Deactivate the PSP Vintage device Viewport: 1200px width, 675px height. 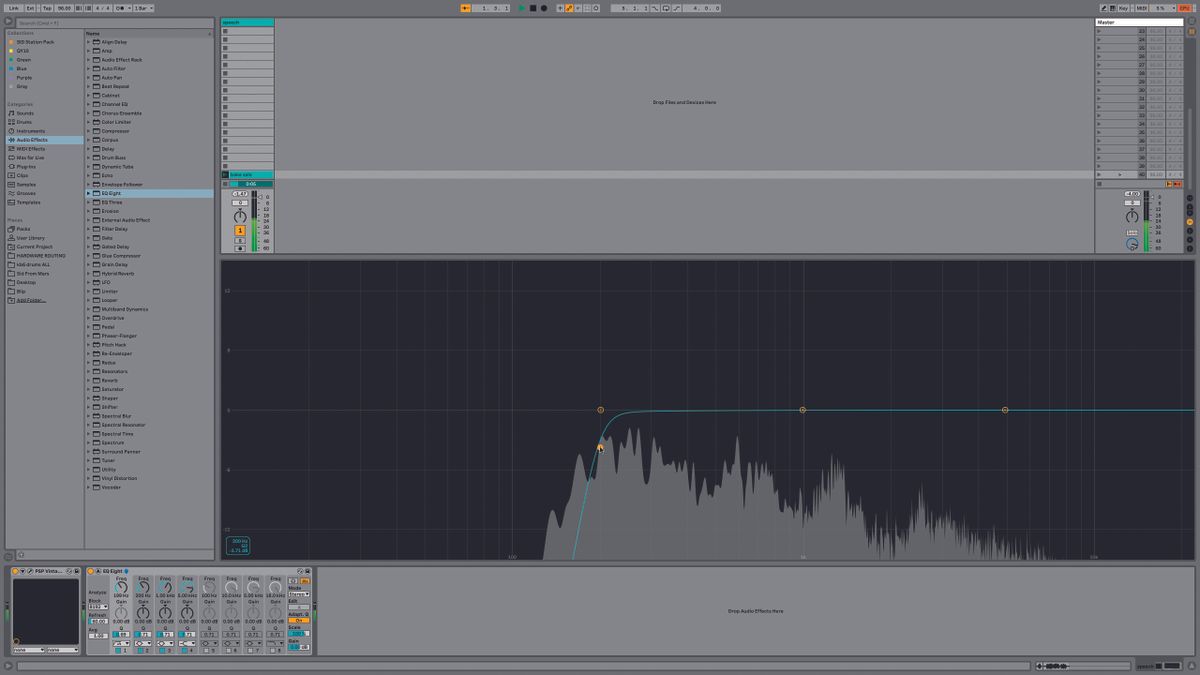14,571
